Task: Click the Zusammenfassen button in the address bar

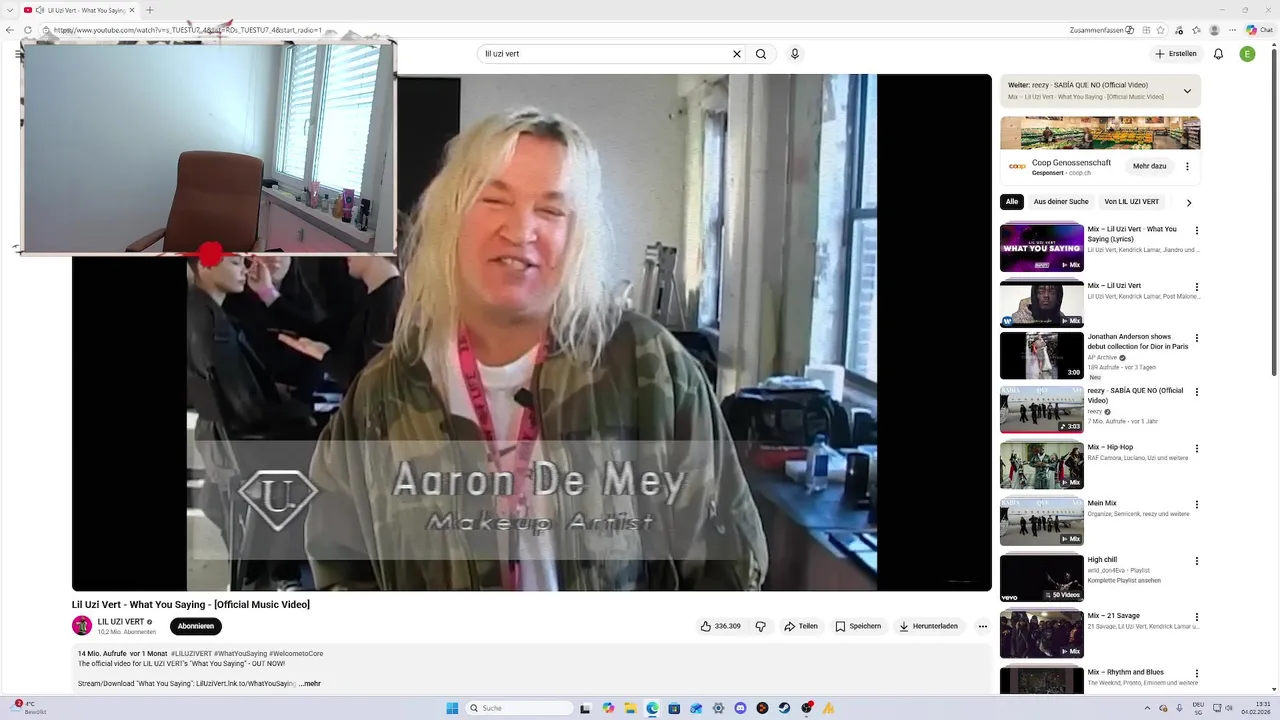Action: tap(1101, 30)
